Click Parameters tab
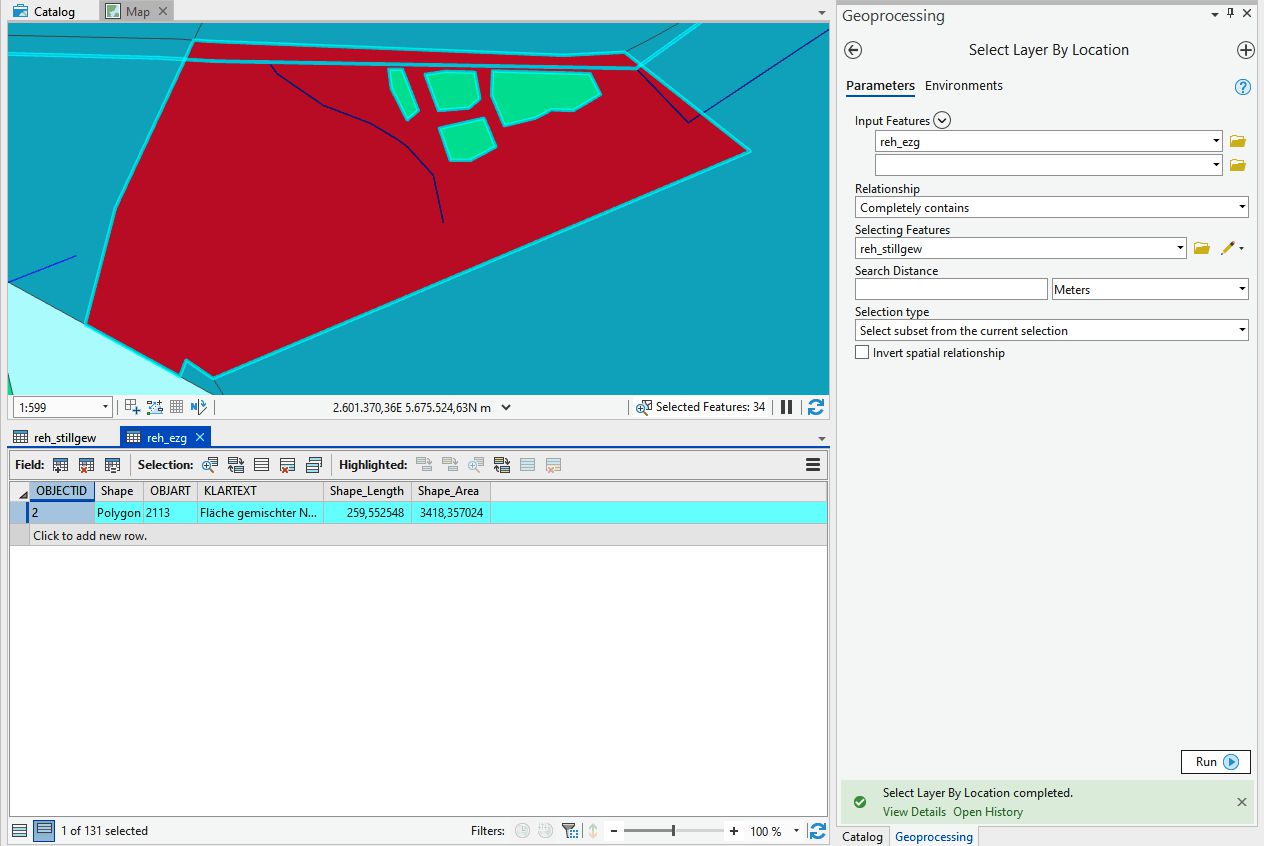1264x846 pixels. coord(880,86)
